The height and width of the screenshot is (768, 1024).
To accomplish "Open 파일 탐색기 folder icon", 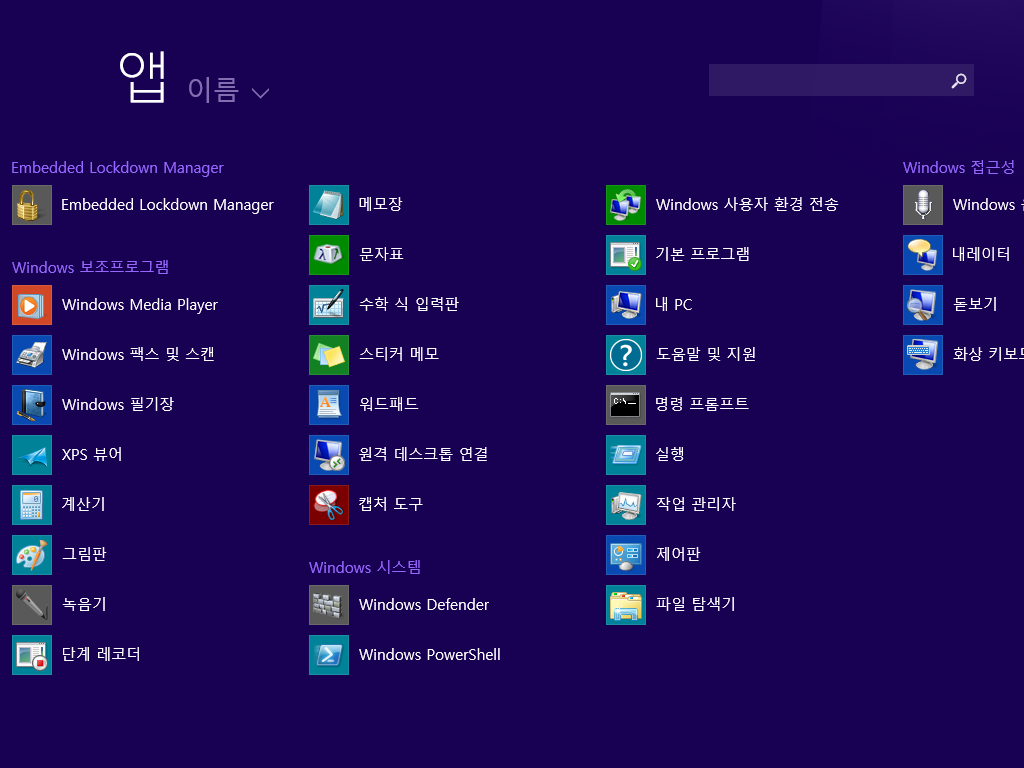I will click(626, 605).
